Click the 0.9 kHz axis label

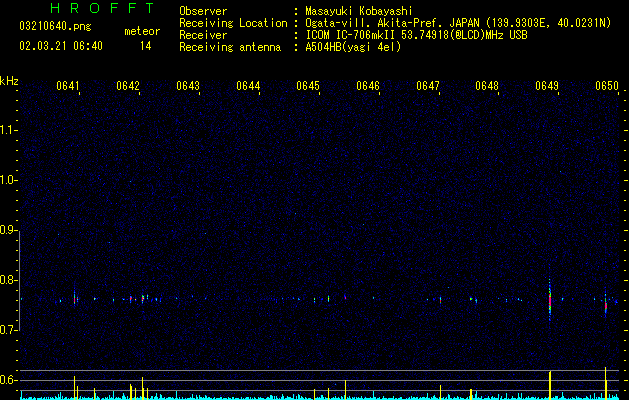pos(8,230)
